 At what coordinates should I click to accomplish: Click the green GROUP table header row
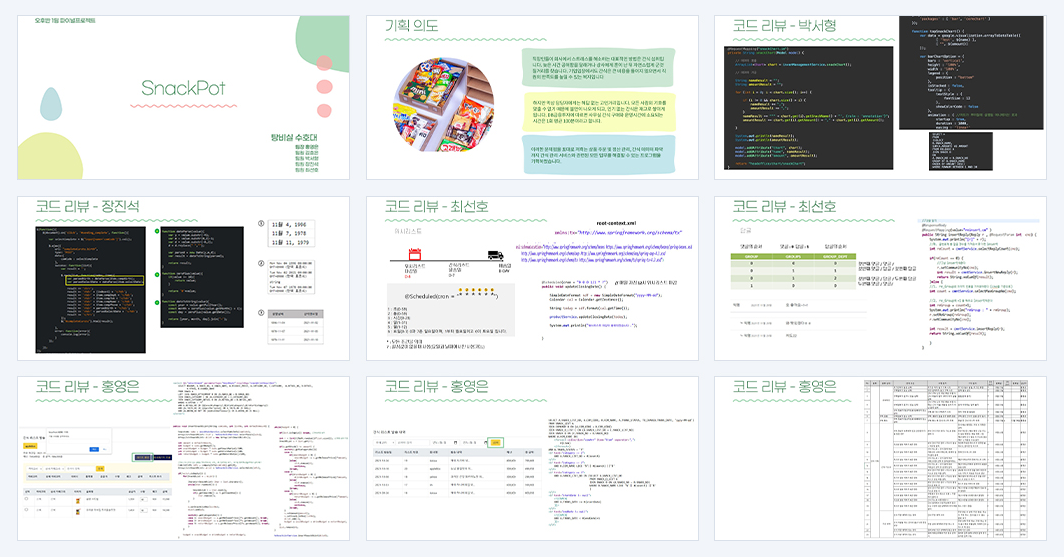tap(793, 256)
